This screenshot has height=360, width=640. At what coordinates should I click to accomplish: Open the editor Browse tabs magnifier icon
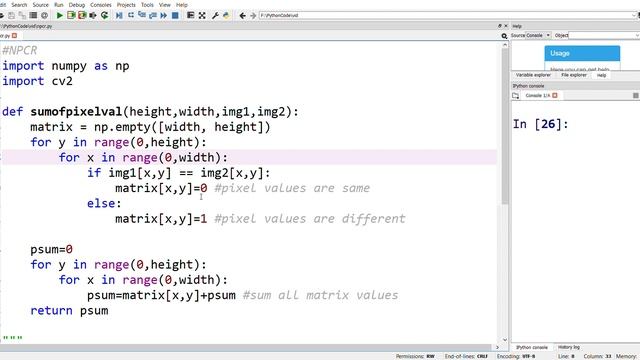pyautogui.click(x=504, y=36)
